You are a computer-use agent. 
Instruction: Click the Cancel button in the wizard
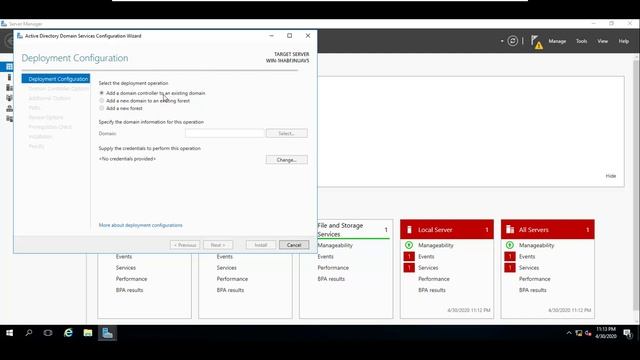(x=294, y=245)
